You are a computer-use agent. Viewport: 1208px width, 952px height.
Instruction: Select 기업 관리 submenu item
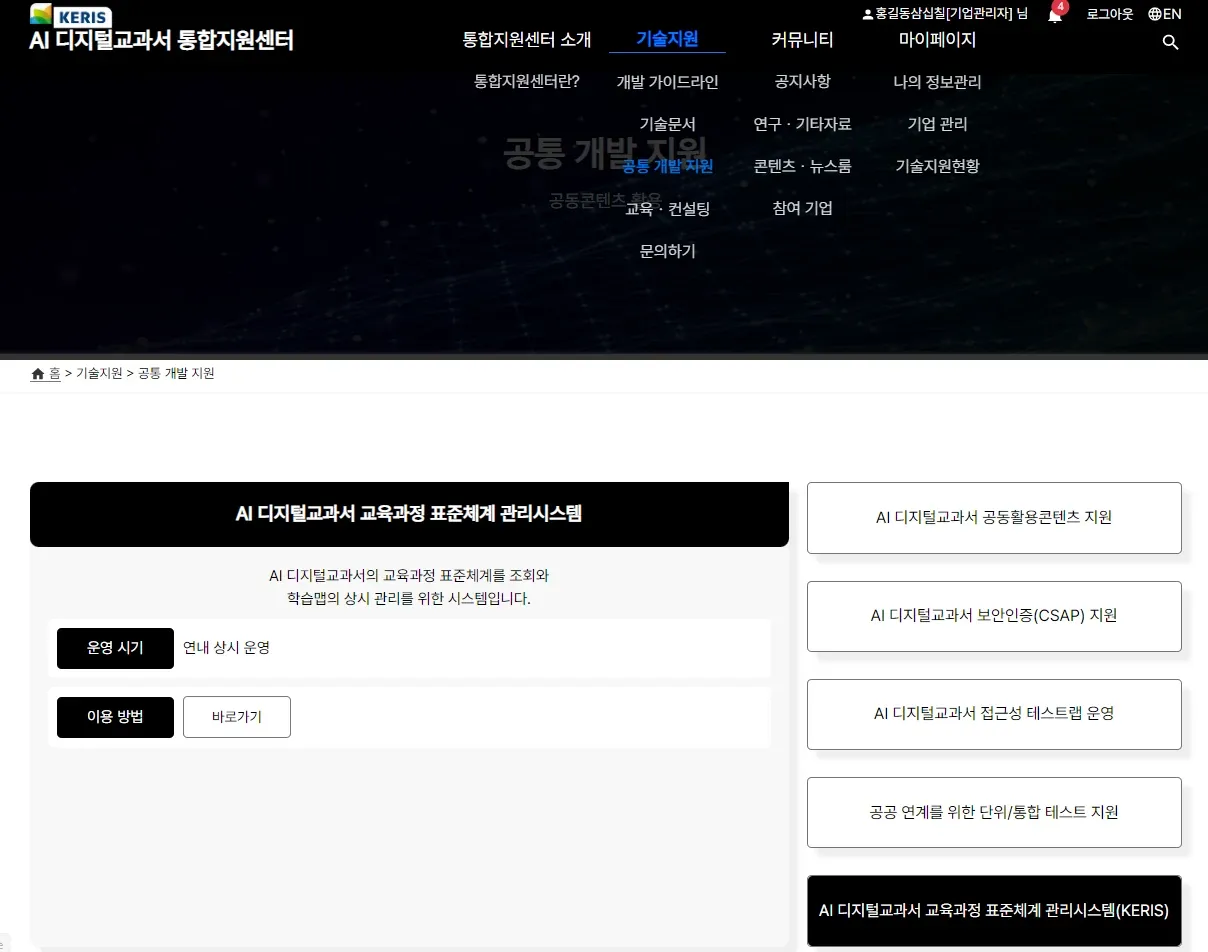click(x=937, y=124)
